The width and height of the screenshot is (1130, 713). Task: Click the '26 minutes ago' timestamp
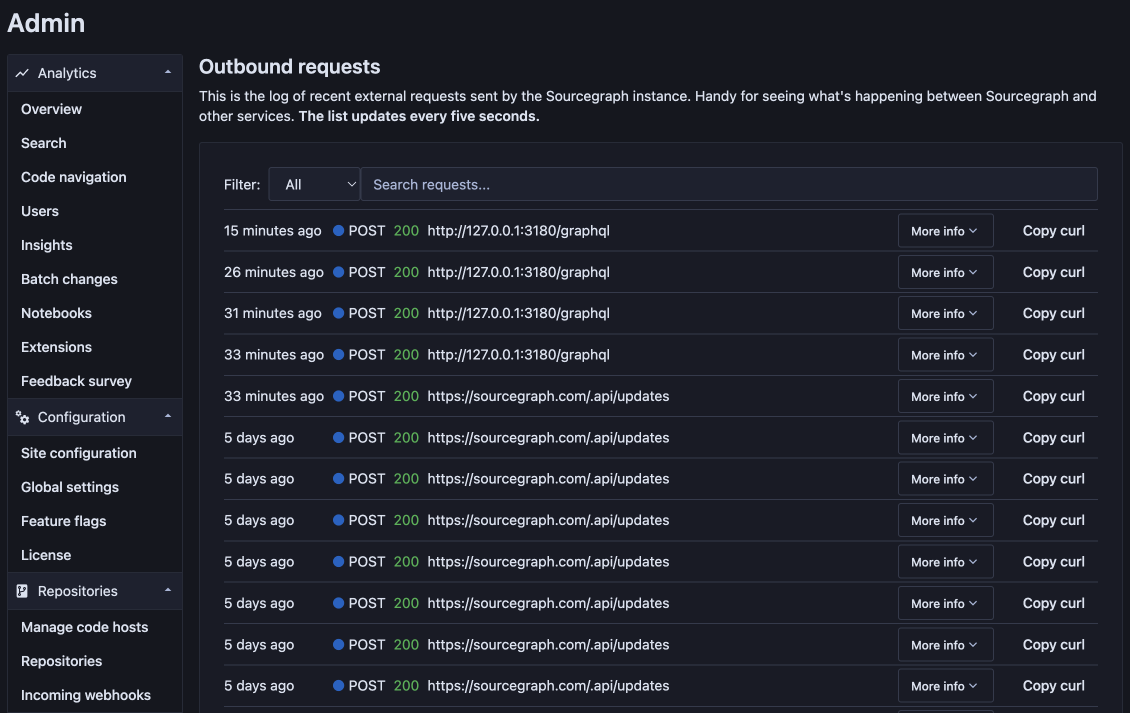(274, 272)
